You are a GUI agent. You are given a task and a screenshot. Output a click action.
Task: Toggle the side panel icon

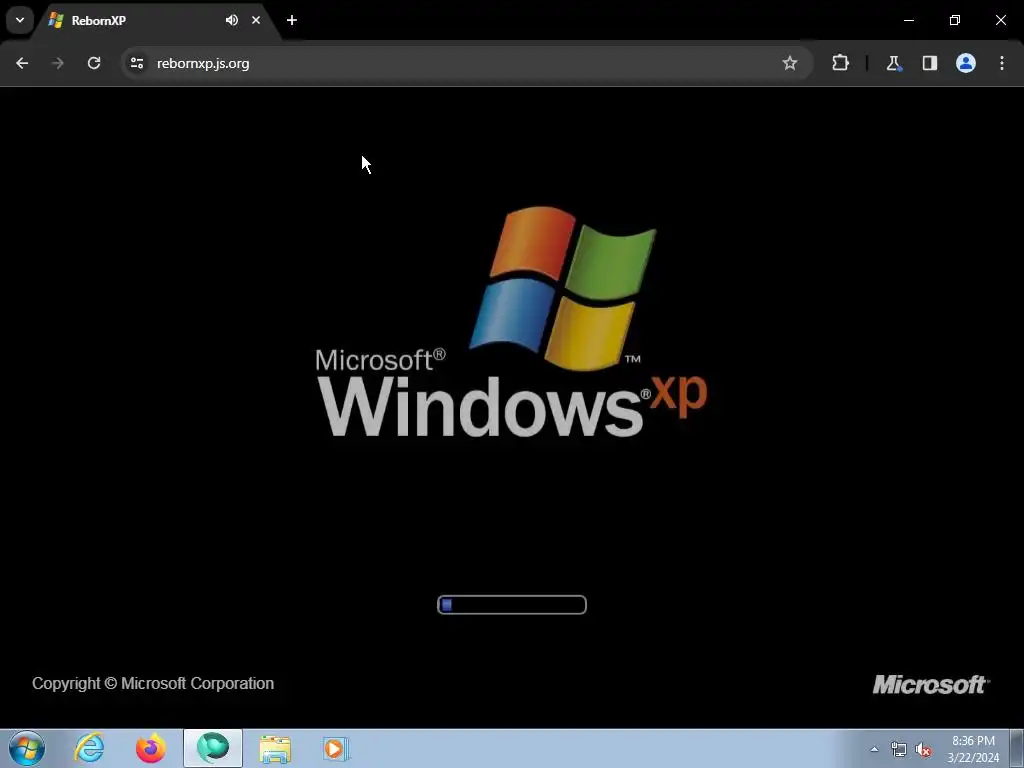point(930,63)
